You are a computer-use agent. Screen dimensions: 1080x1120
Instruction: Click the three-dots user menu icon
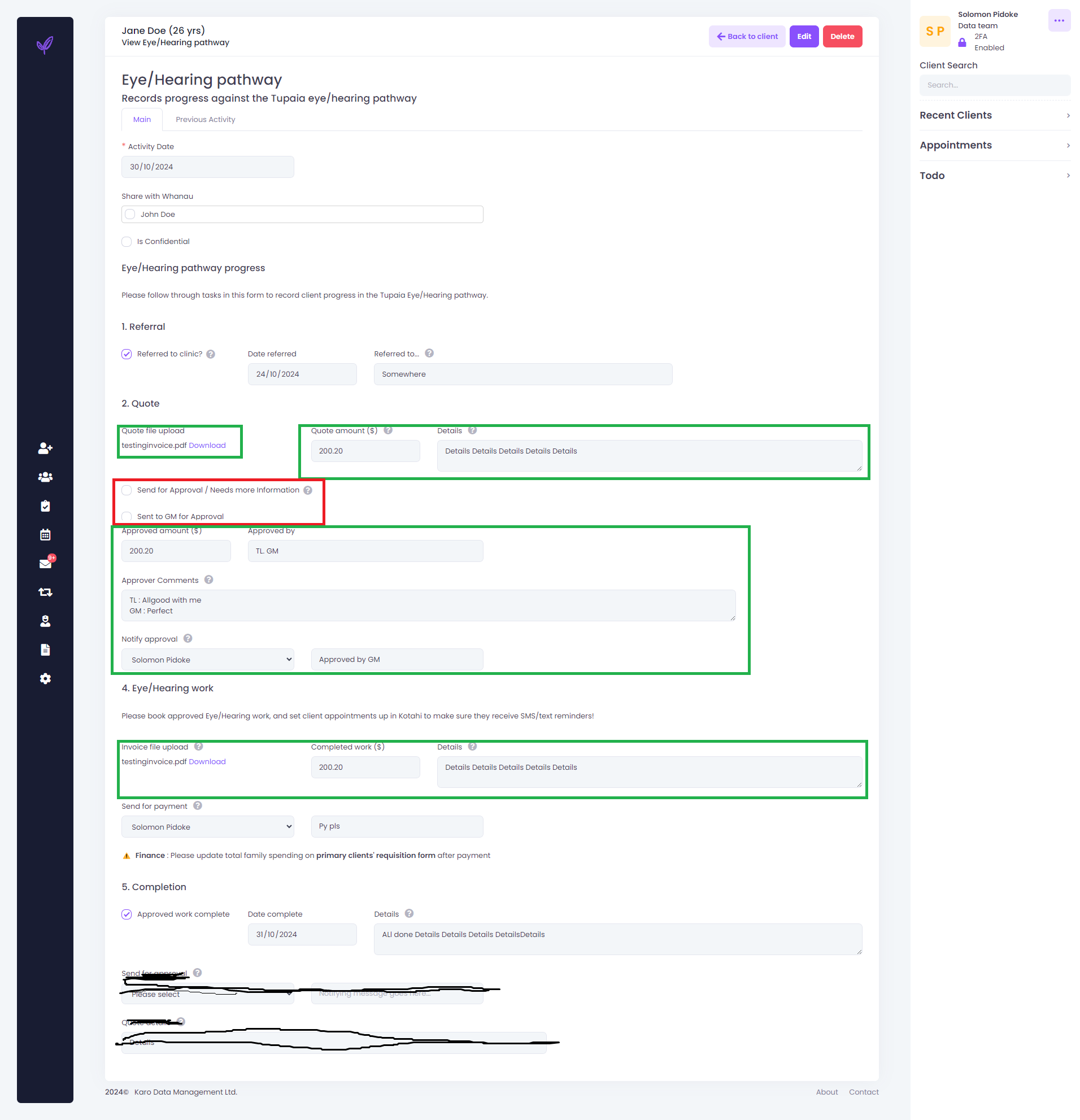tap(1059, 20)
